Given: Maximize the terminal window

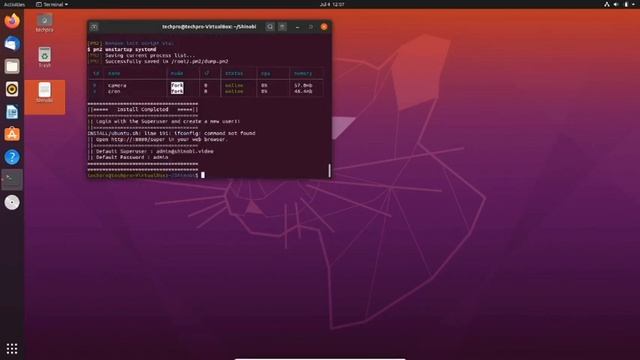Looking at the screenshot, I should 311,27.
